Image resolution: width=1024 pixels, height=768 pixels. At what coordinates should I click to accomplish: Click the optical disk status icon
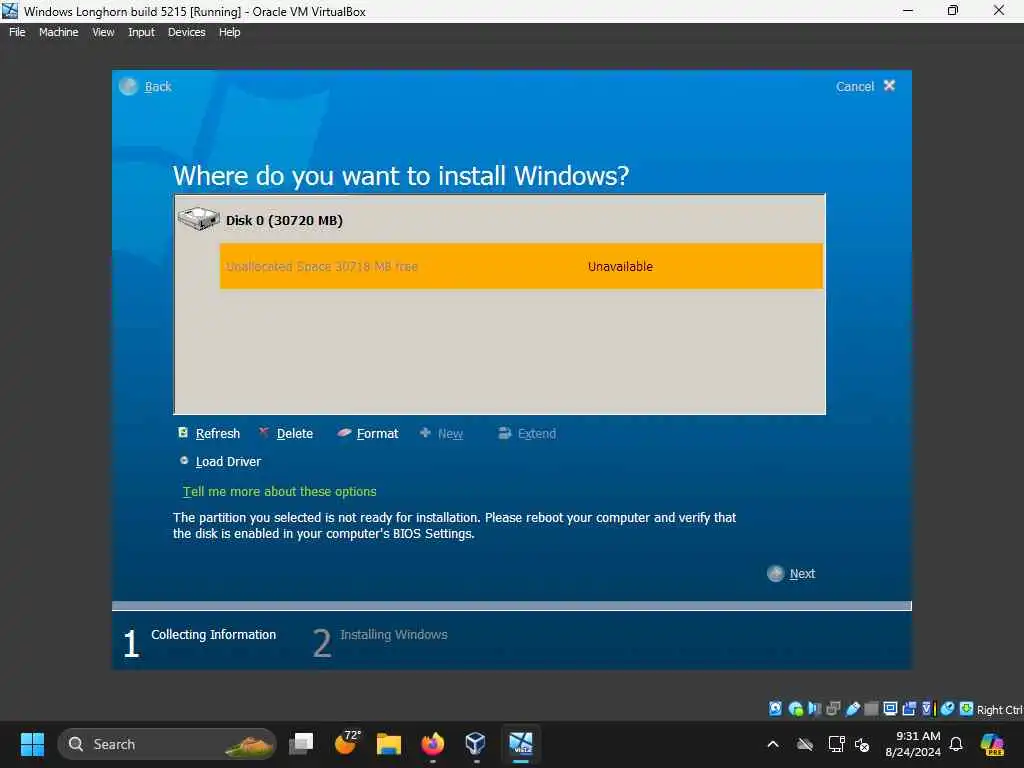(x=795, y=709)
